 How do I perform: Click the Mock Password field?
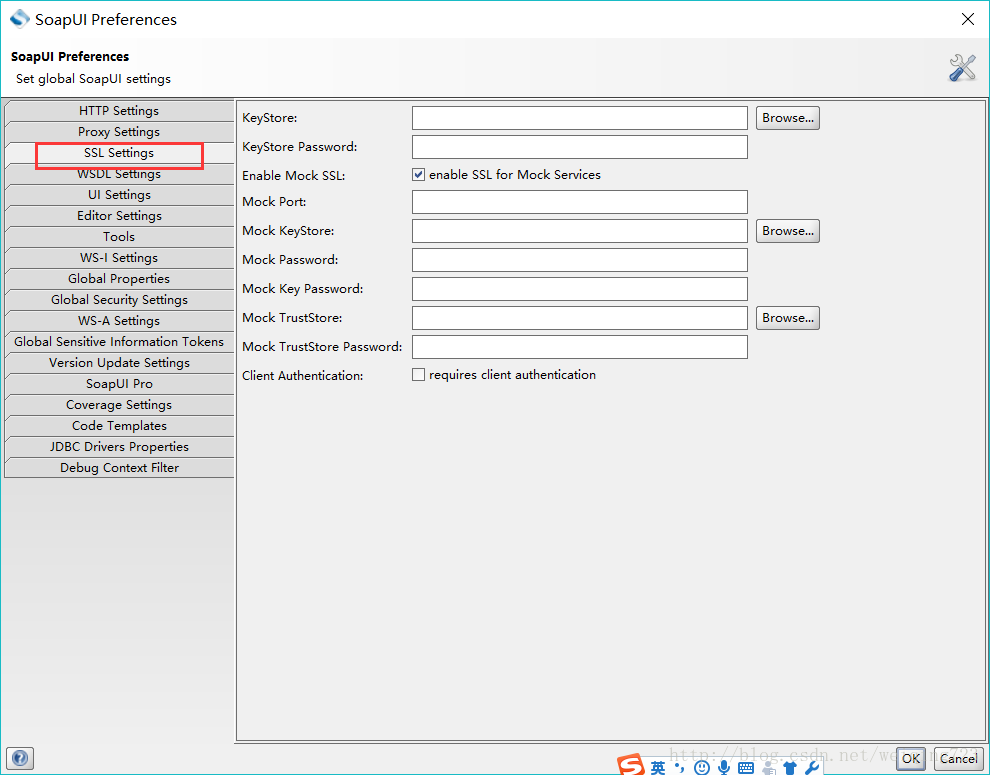(x=580, y=260)
